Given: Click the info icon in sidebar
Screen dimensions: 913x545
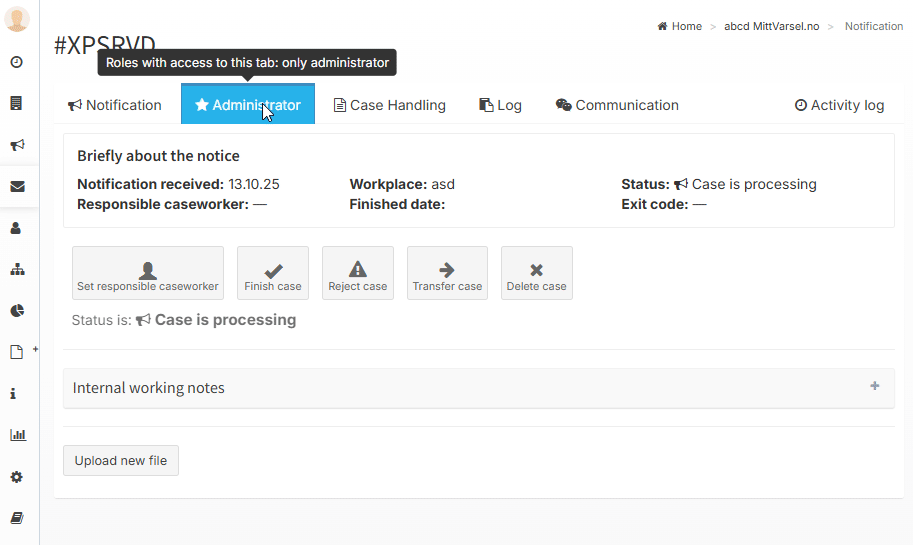Looking at the screenshot, I should pos(14,394).
